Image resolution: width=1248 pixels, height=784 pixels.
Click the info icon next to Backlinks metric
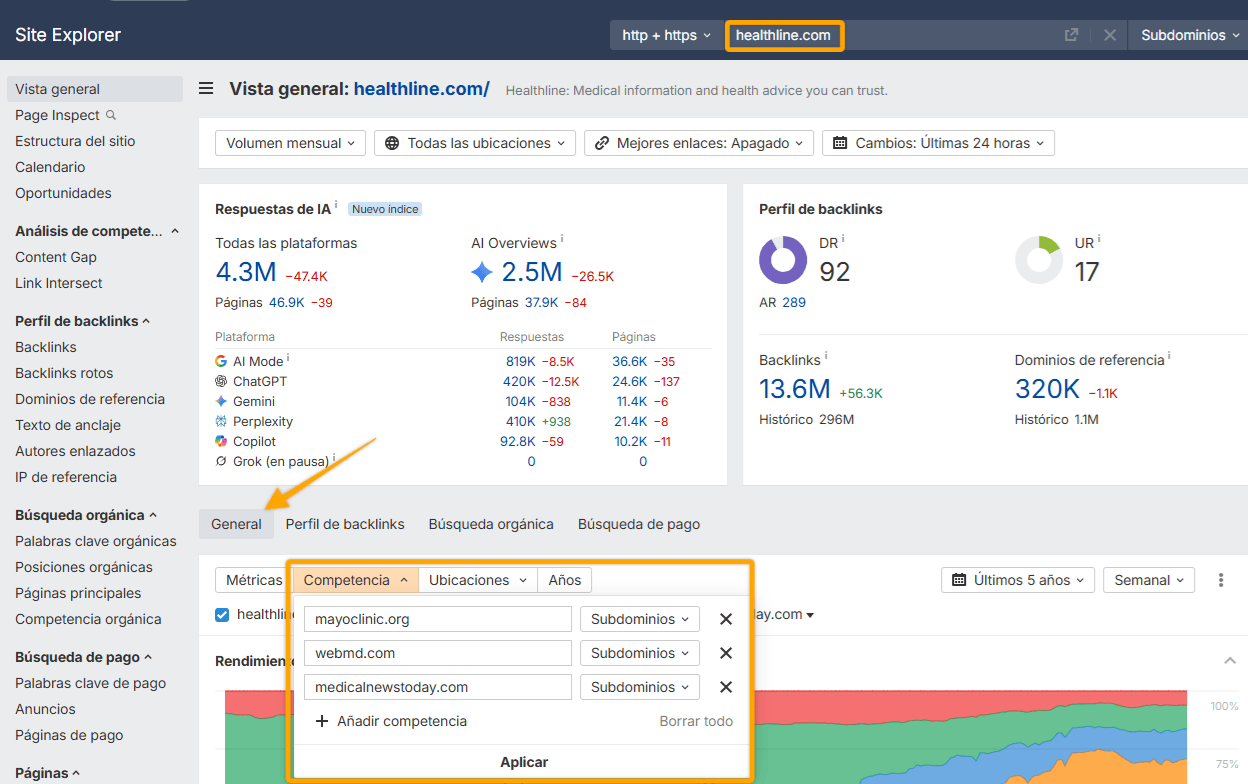click(x=826, y=356)
